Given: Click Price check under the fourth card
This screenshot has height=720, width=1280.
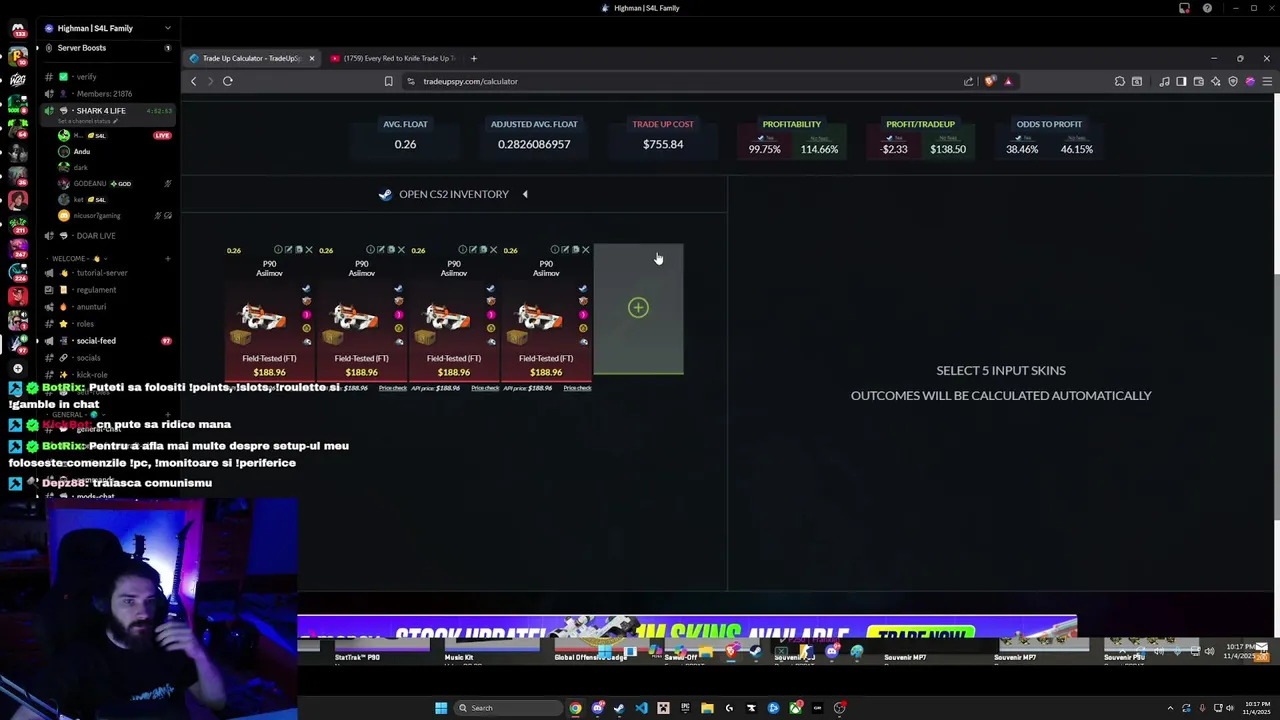Looking at the screenshot, I should pos(577,388).
